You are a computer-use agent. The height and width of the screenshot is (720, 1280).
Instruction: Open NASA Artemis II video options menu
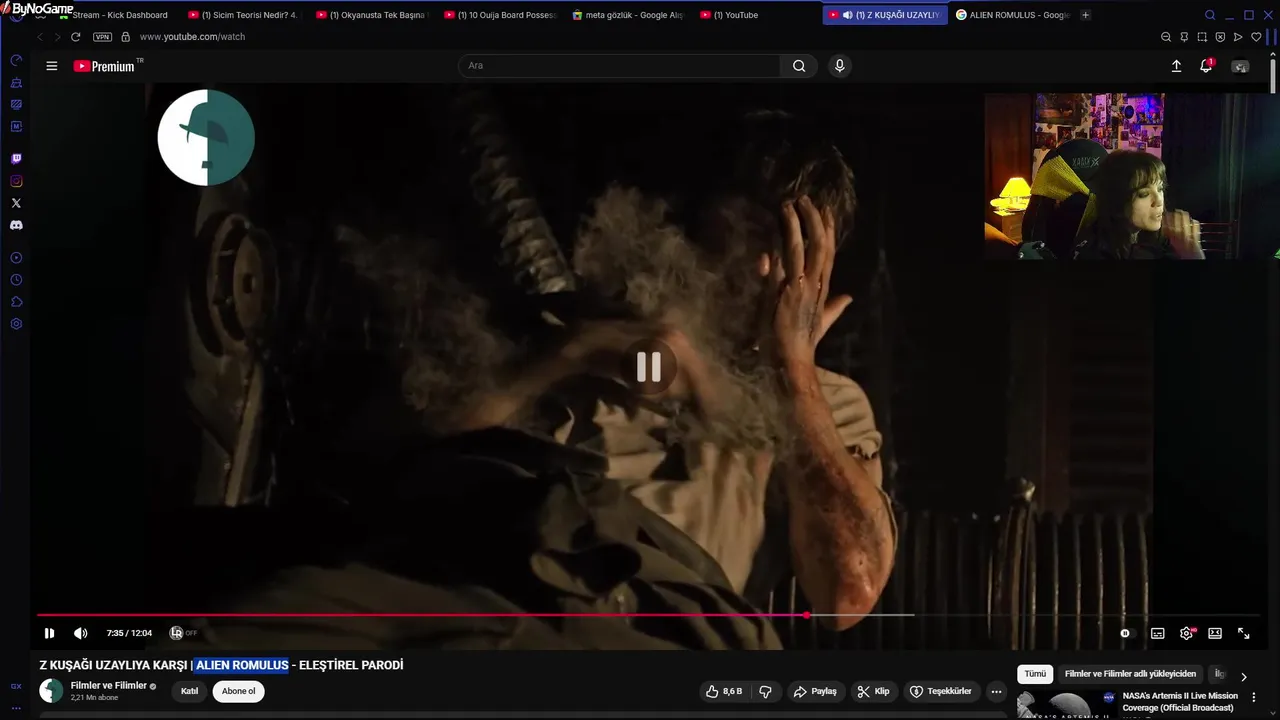tap(1254, 697)
